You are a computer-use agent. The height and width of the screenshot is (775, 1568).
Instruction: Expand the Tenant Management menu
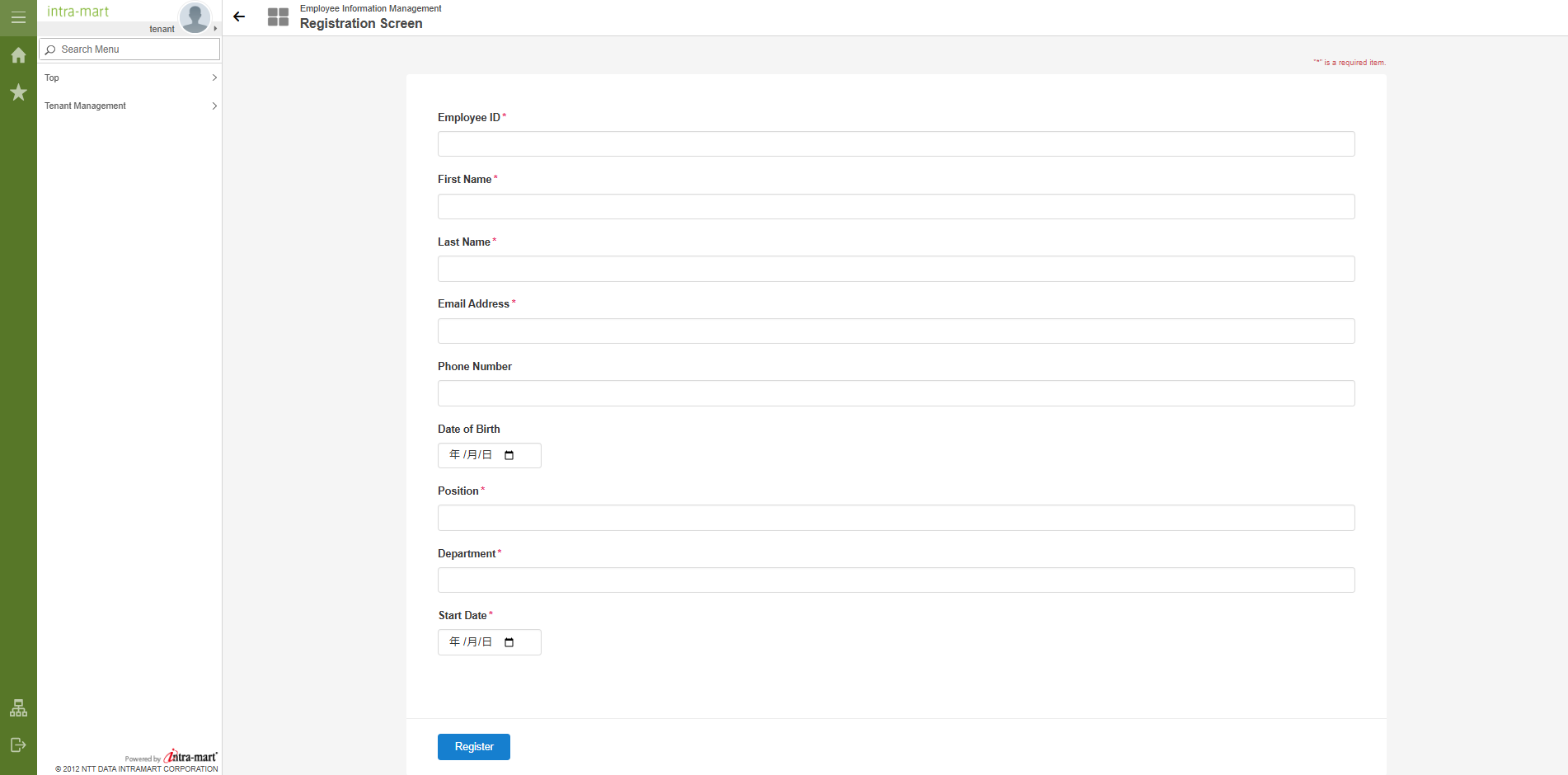pos(130,106)
